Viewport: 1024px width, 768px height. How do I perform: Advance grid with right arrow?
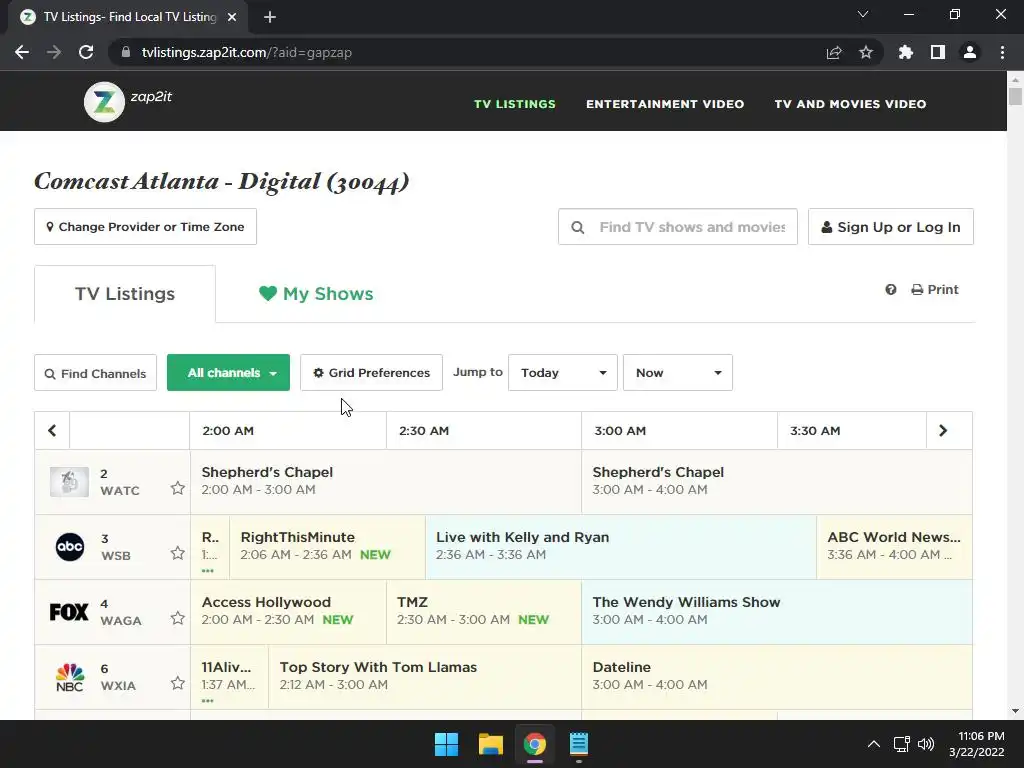[943, 430]
